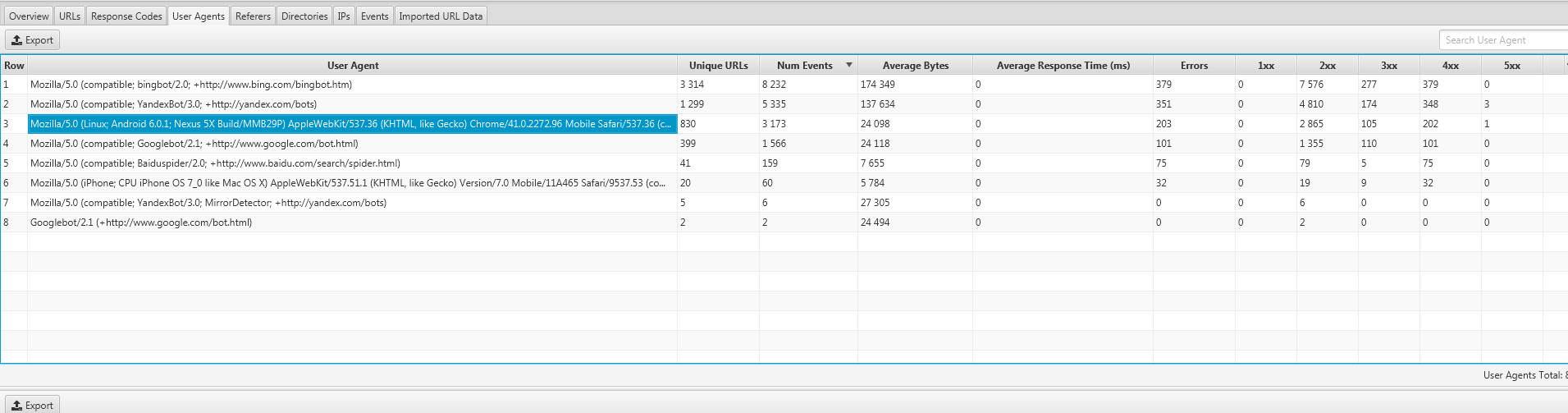Click Num Events value 8 232
The image size is (1568, 413).
774,85
